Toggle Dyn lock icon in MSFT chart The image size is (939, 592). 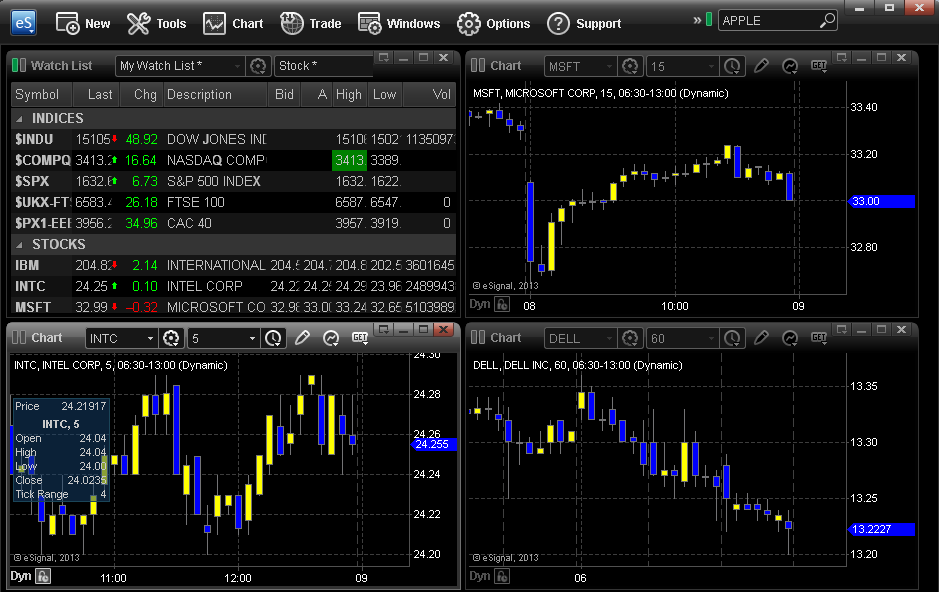(502, 304)
